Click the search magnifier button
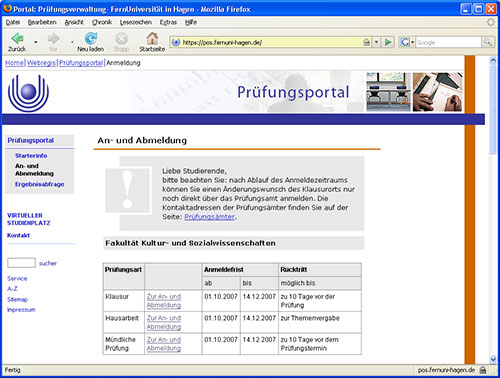The height and width of the screenshot is (378, 500). (x=487, y=42)
